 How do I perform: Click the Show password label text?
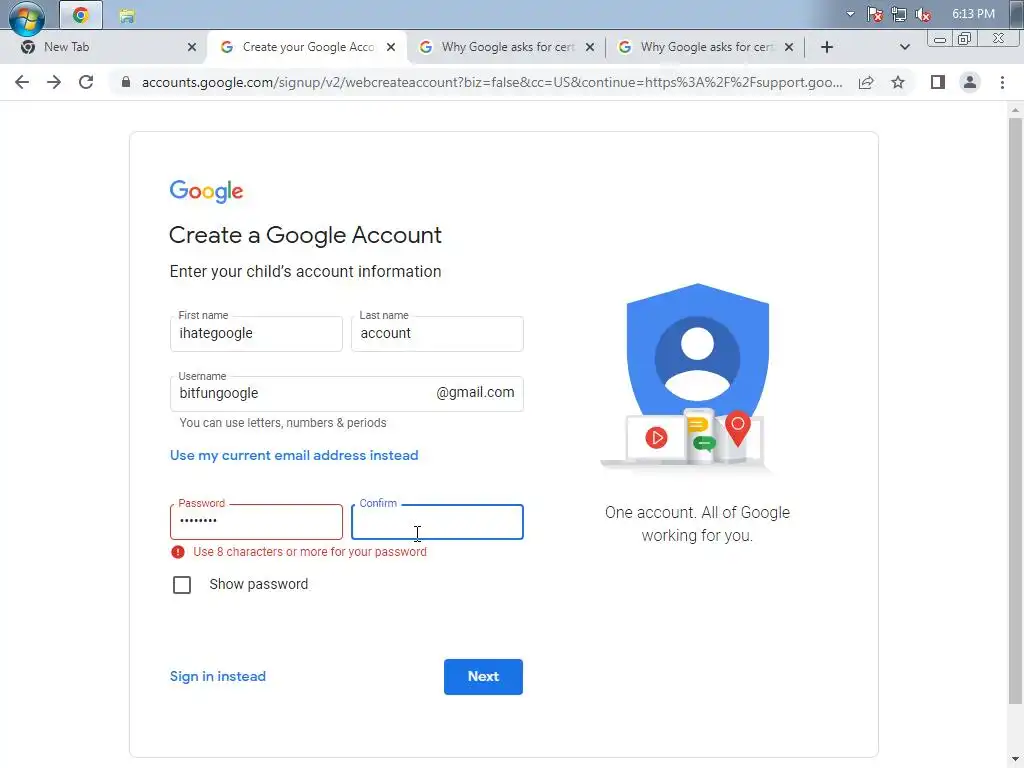[x=259, y=584]
